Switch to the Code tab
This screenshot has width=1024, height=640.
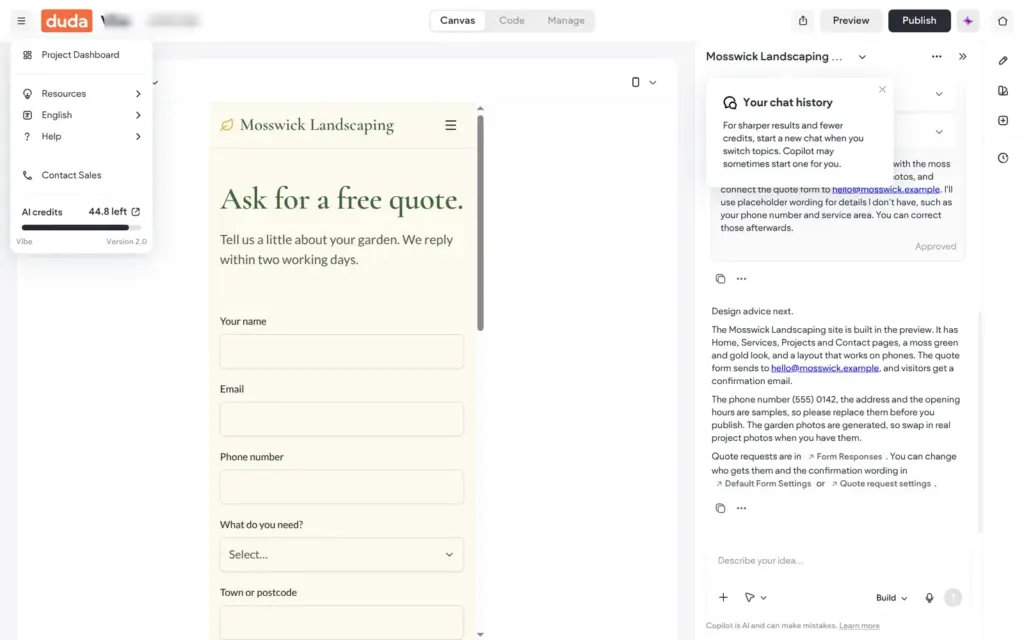pyautogui.click(x=511, y=21)
